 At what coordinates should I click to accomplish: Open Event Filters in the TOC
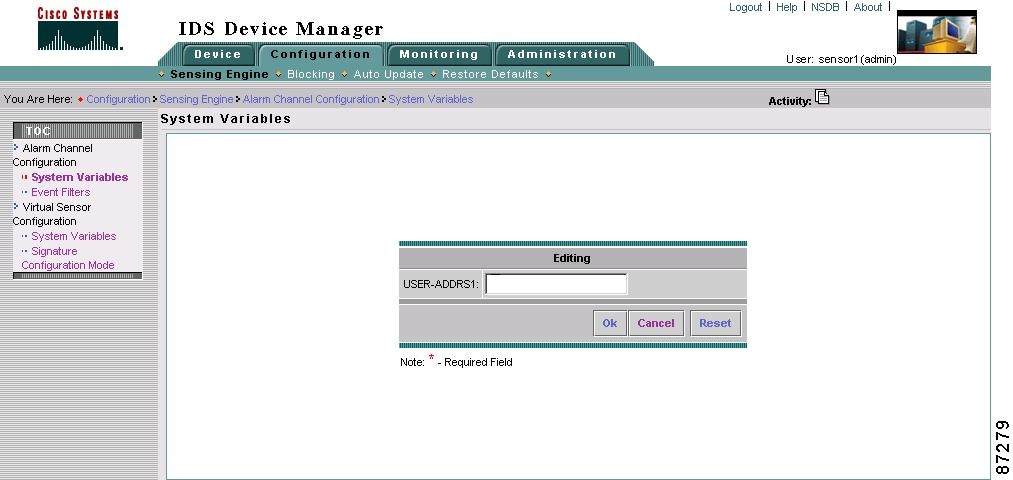61,192
